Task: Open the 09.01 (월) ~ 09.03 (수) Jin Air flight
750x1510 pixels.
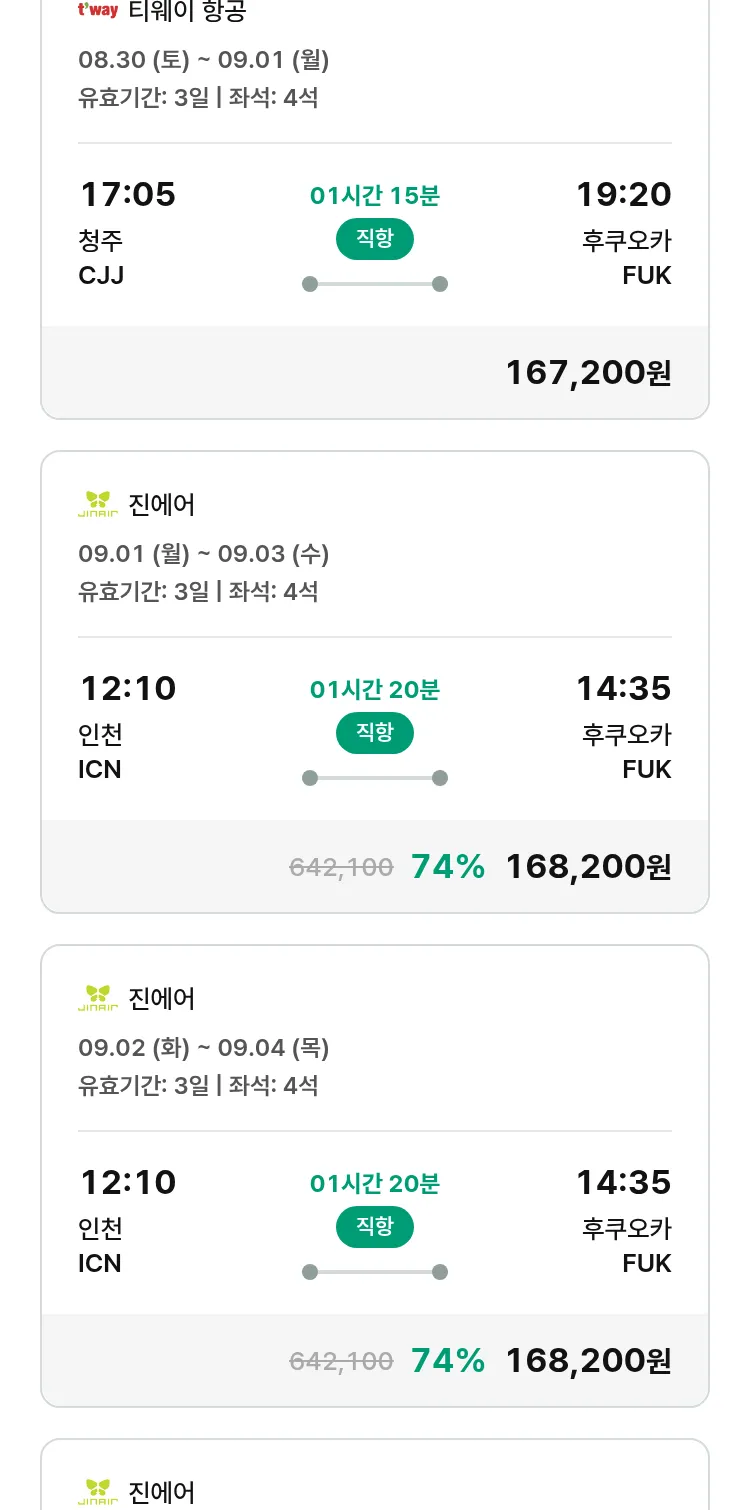Action: [x=204, y=554]
